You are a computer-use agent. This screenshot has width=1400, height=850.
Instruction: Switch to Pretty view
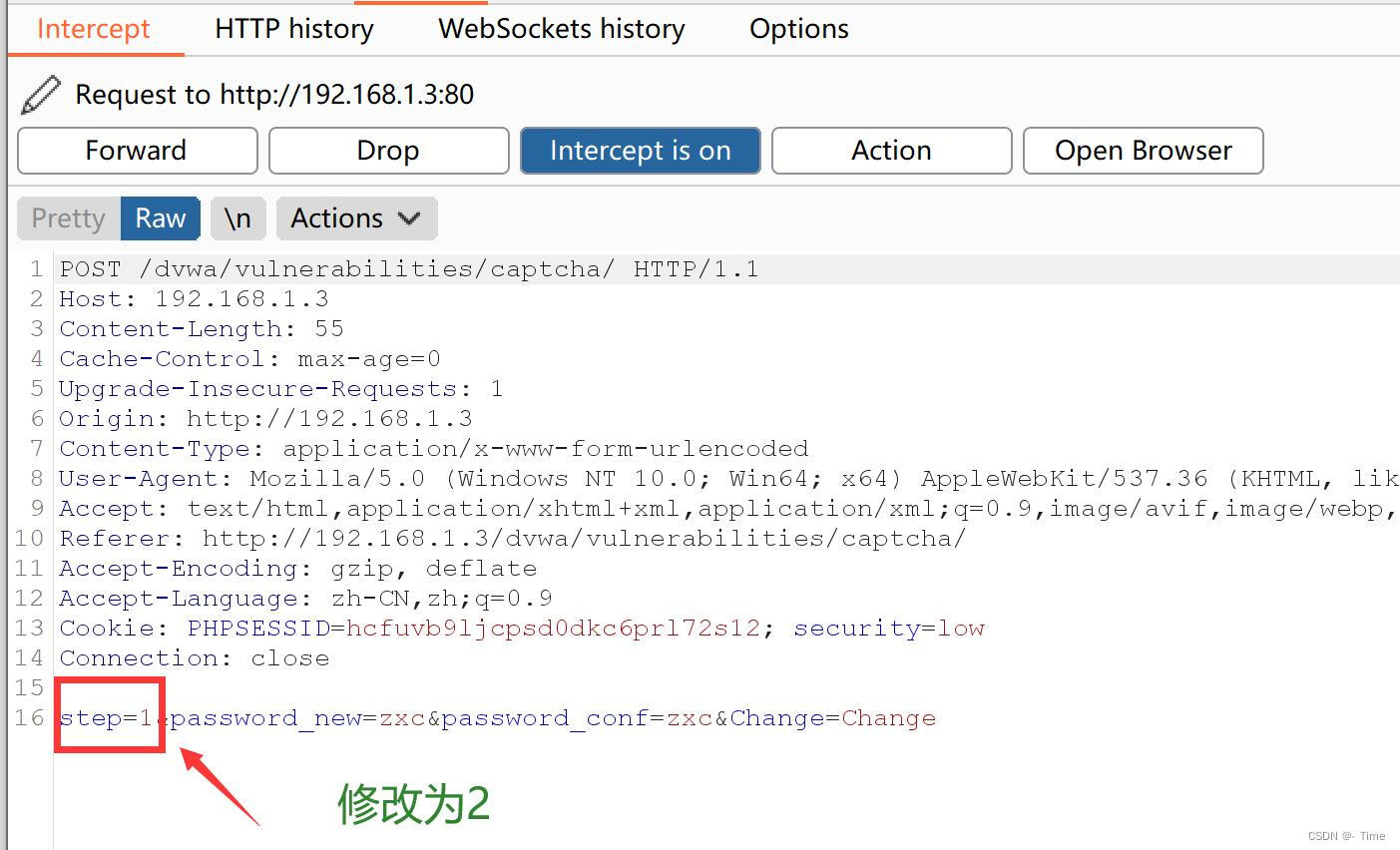click(68, 218)
